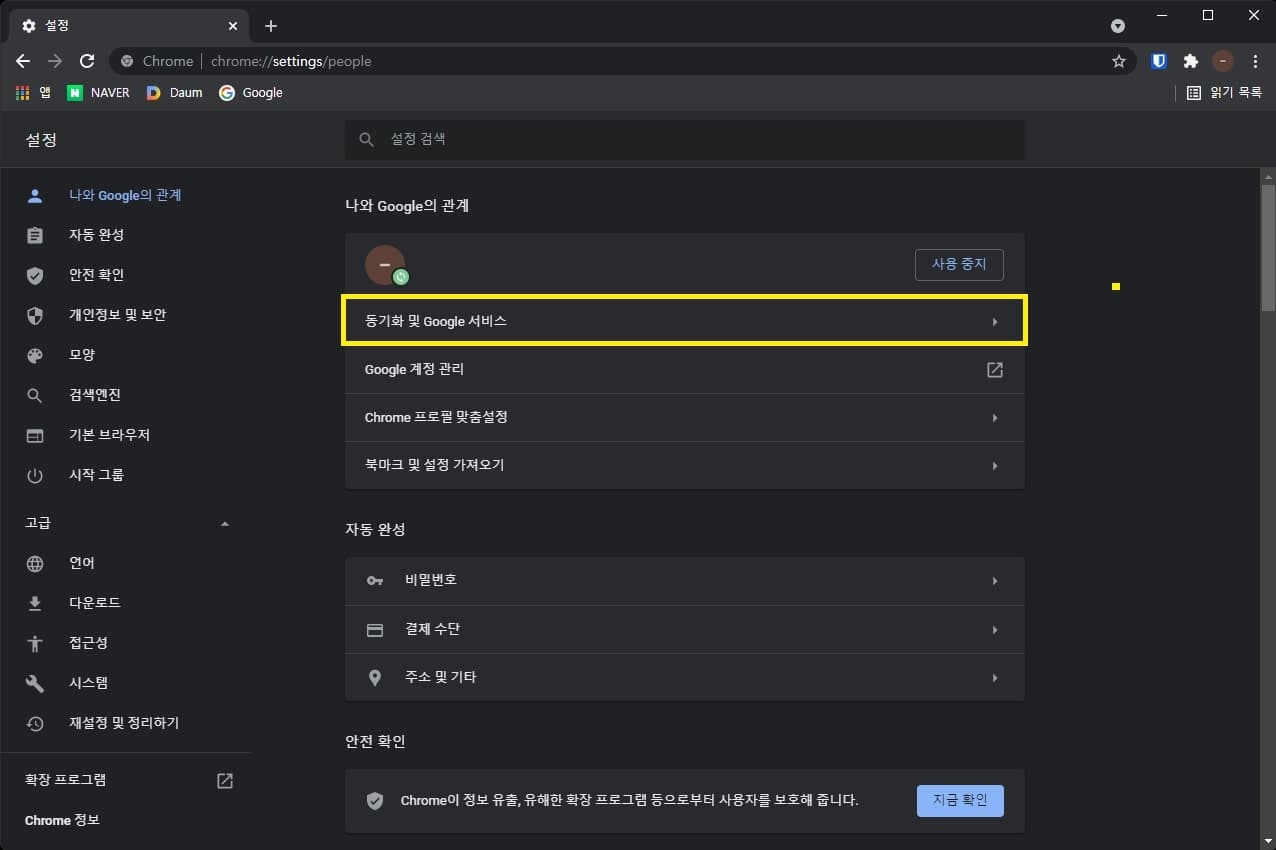Click the 사용 중지 button
Viewport: 1276px width, 850px height.
coord(959,265)
